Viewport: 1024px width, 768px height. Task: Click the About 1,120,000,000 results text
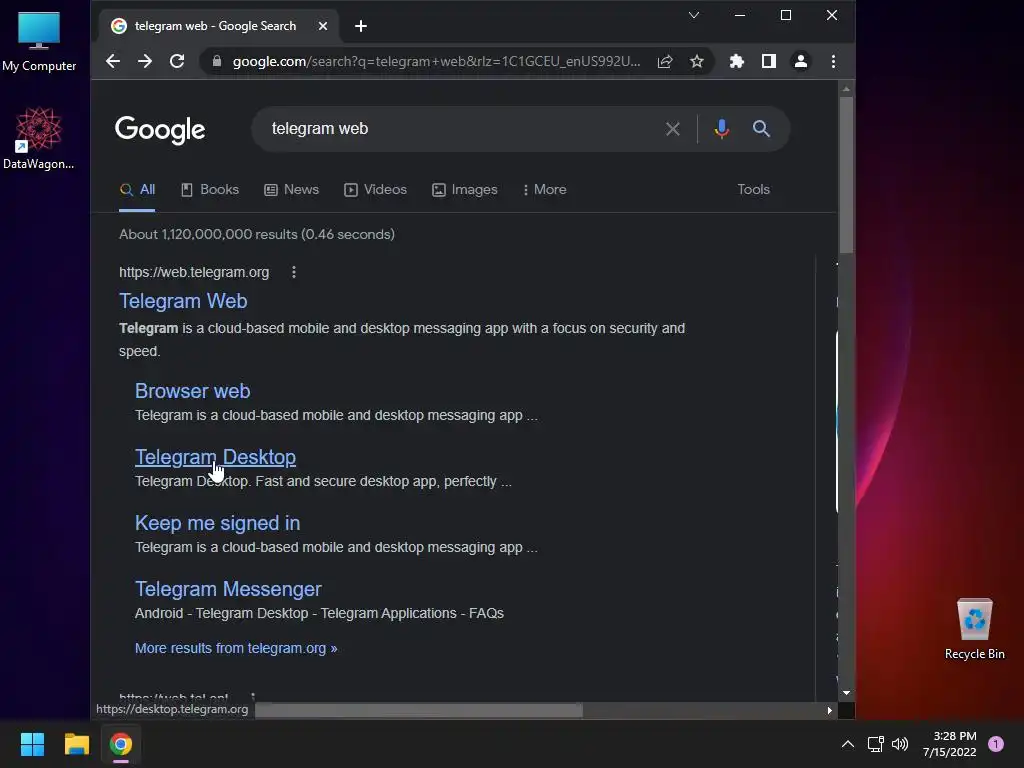257,234
